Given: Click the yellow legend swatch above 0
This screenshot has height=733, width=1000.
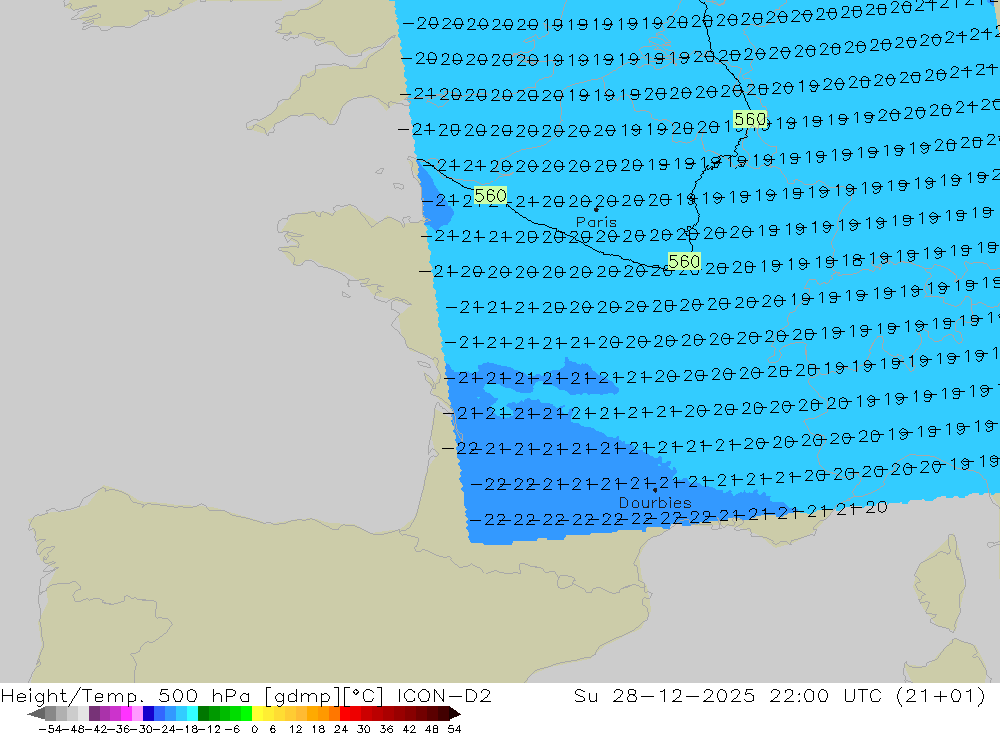Looking at the screenshot, I should (x=258, y=713).
